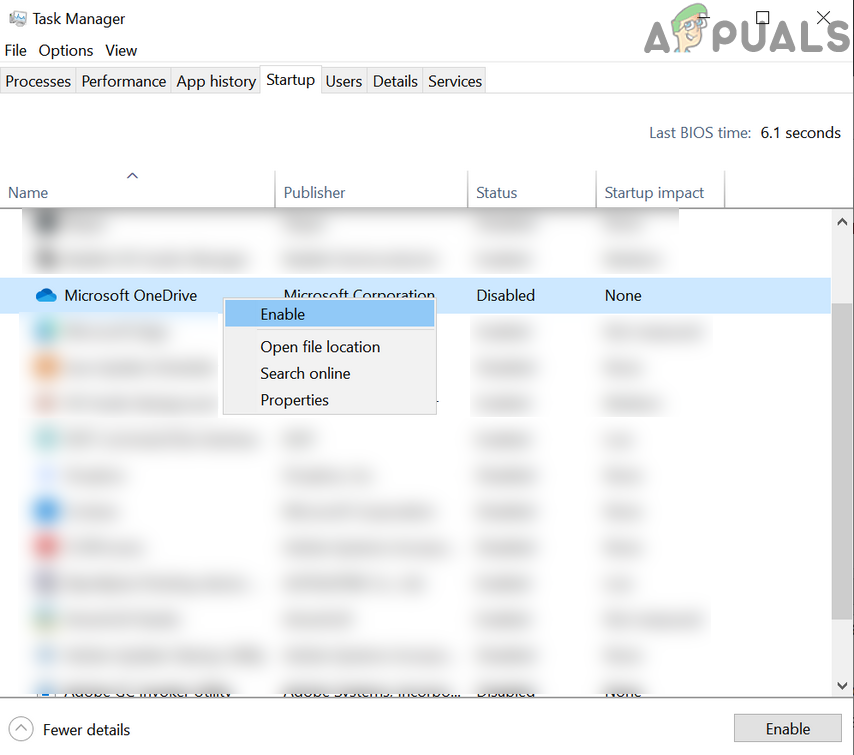This screenshot has width=854, height=755.
Task: Switch to the Services tab
Action: tap(455, 81)
